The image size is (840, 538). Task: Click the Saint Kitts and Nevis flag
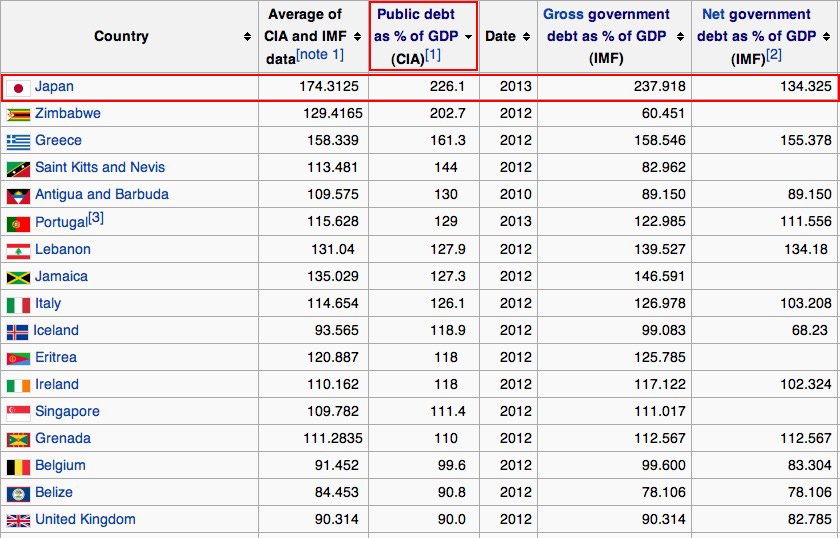18,168
